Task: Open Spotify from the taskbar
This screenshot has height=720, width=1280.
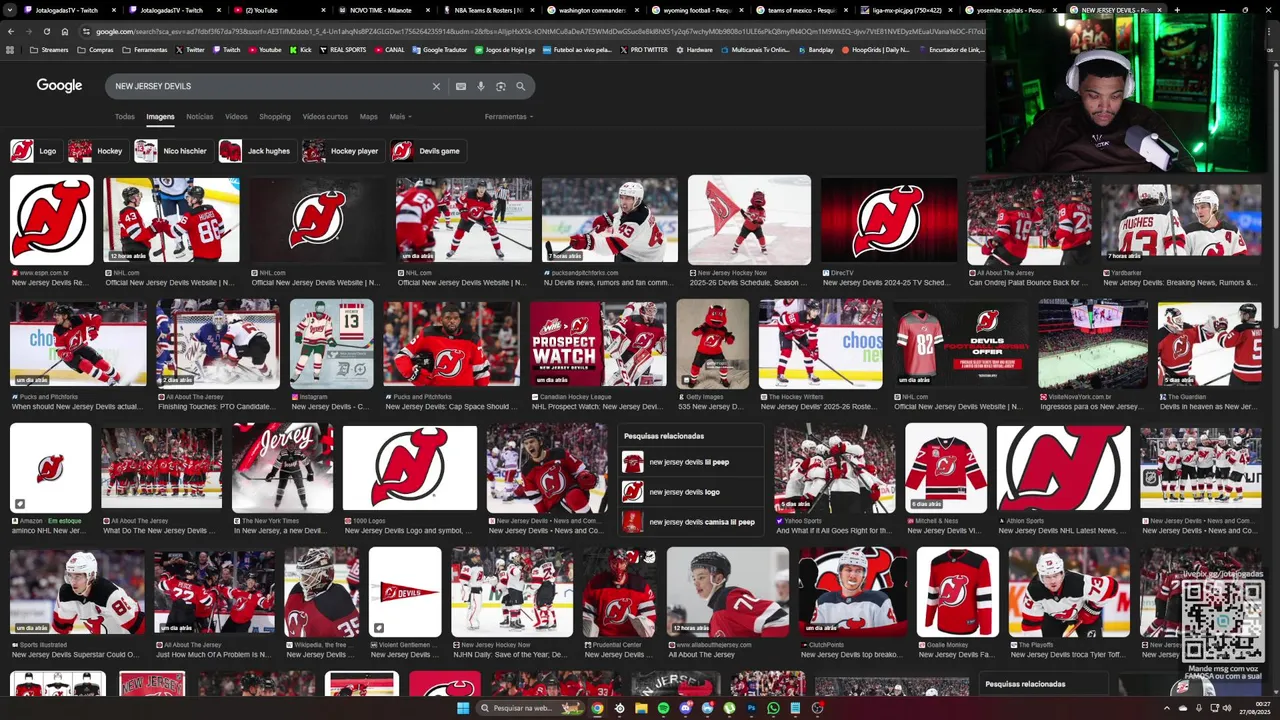Action: tap(663, 708)
